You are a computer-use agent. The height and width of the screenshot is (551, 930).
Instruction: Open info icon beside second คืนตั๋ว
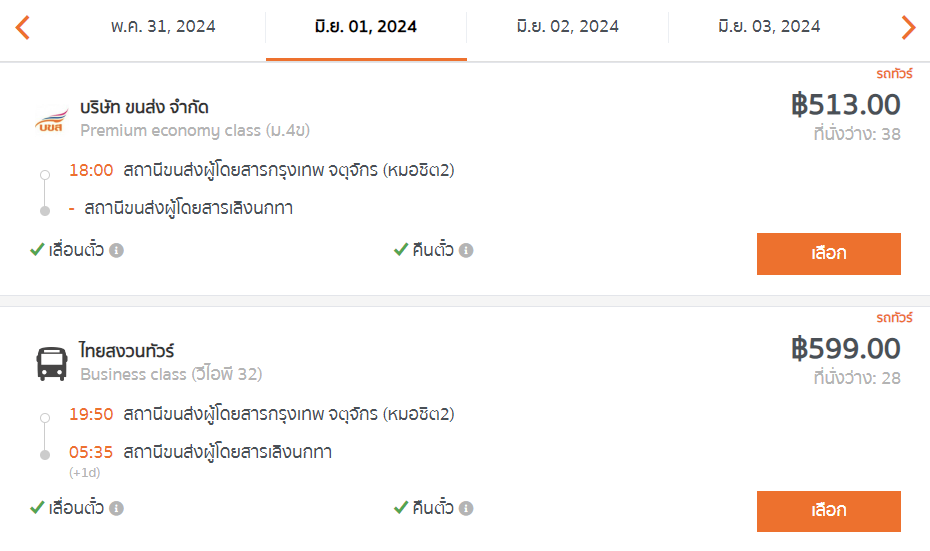[466, 508]
